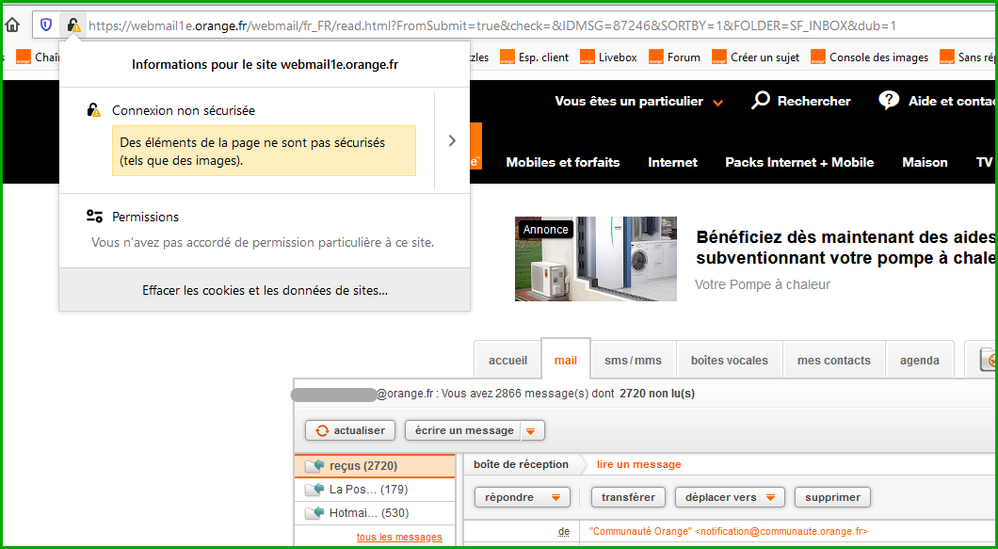Click the transférer button
Viewport: 998px width, 549px height.
628,497
